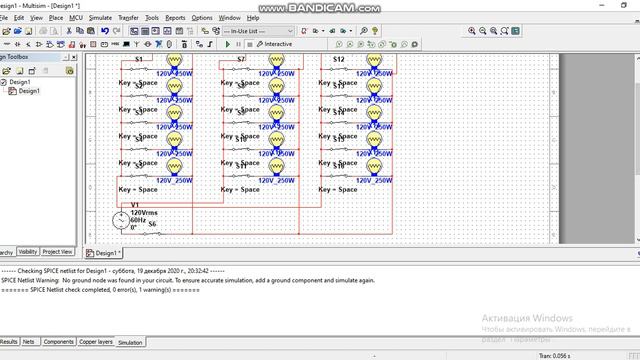
Task: Toggle switch S6 near the voltage source
Action: point(152,233)
